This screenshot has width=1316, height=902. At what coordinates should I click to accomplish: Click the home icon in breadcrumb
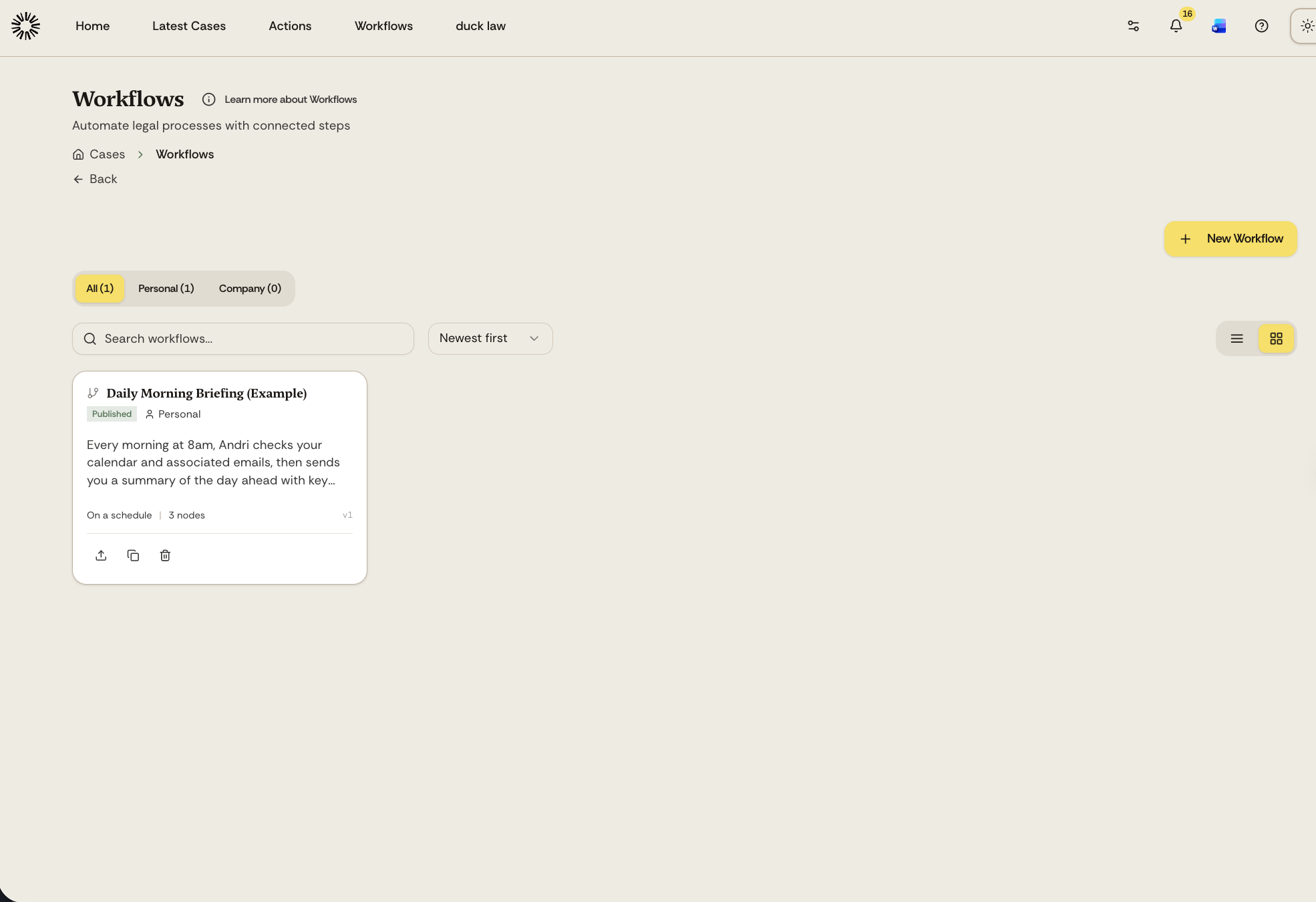pyautogui.click(x=78, y=154)
